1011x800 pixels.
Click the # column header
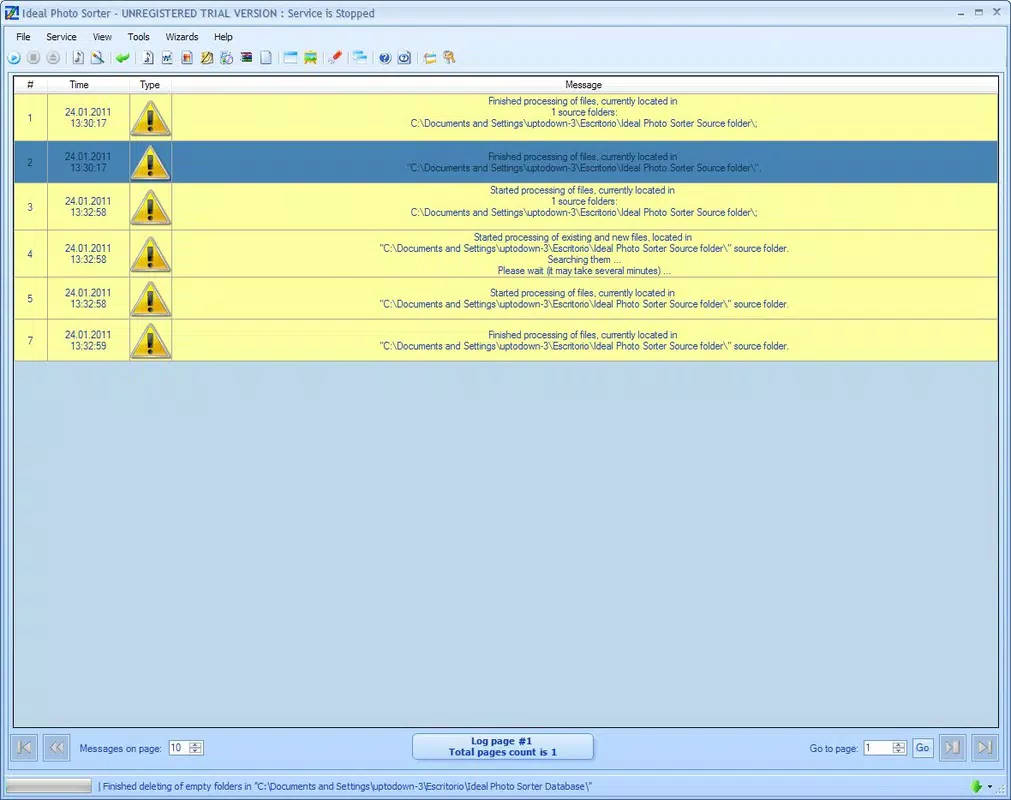click(30, 84)
